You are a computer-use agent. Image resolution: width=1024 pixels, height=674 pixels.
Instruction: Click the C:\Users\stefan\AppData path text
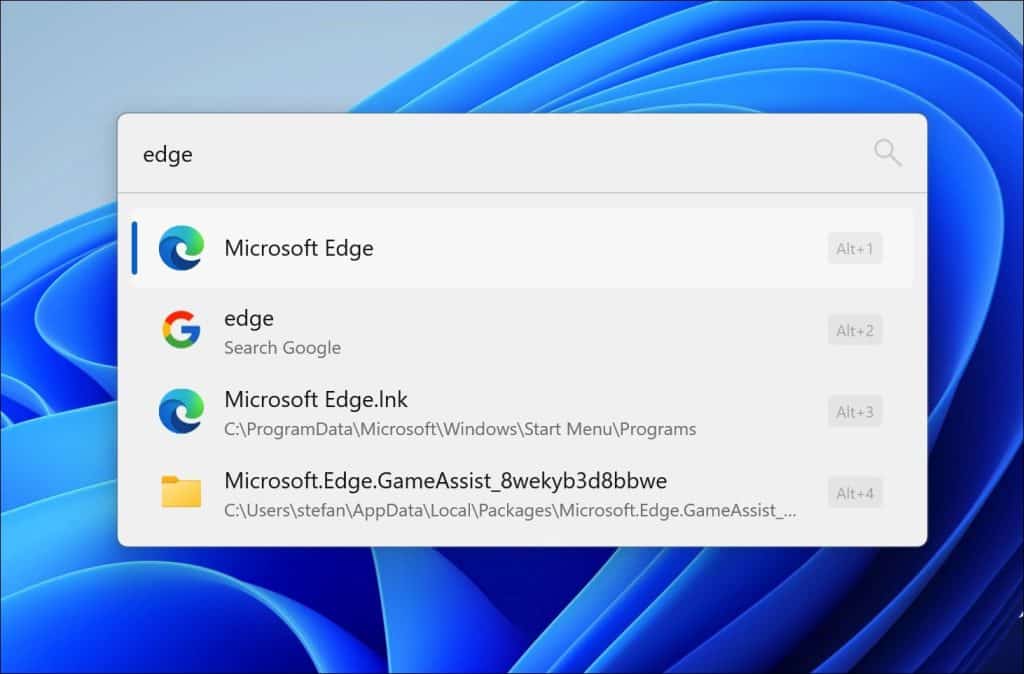(510, 510)
